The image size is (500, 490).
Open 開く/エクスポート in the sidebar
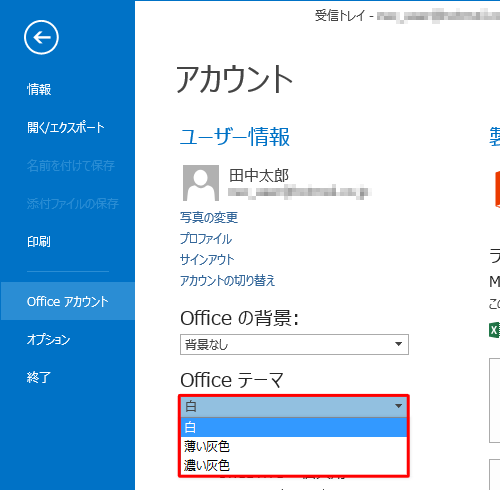coord(66,127)
